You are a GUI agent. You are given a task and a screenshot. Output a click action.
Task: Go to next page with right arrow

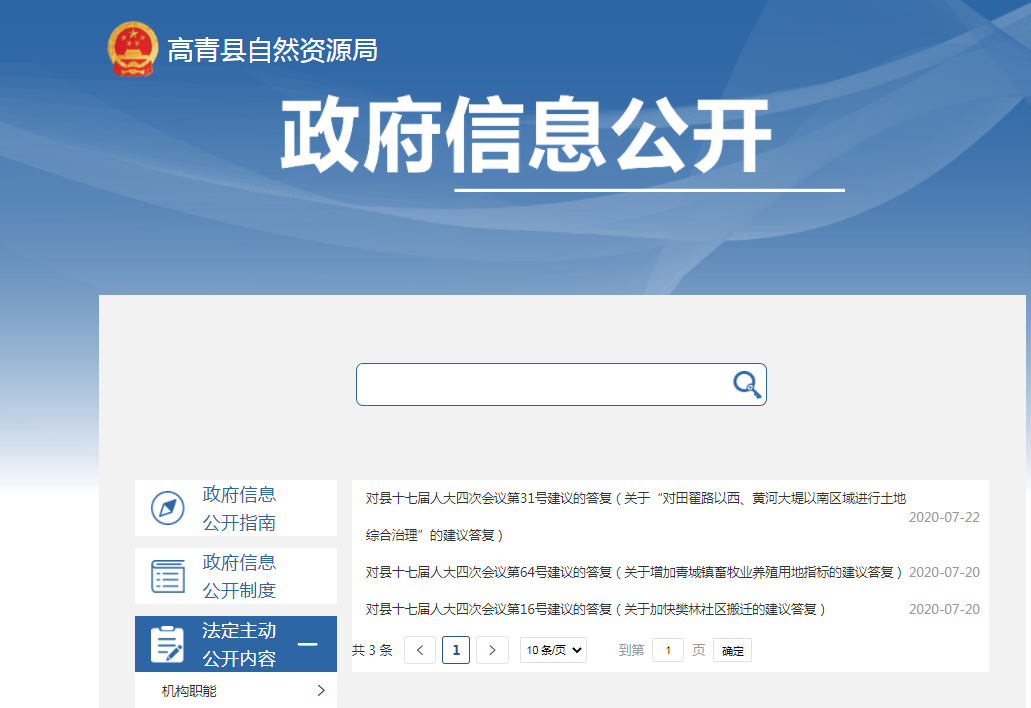pos(492,650)
